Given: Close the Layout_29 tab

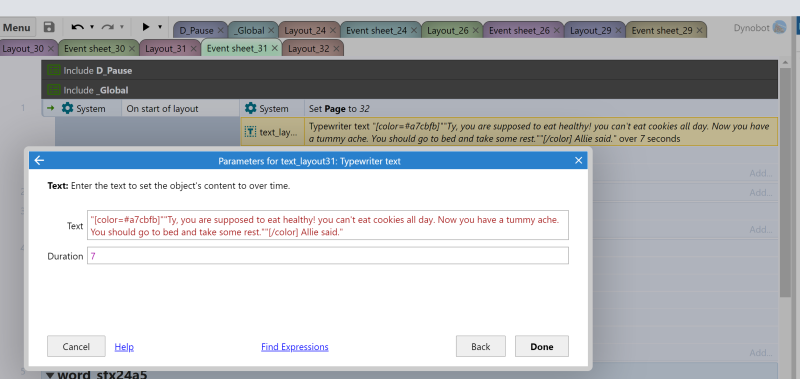Looking at the screenshot, I should pyautogui.click(x=618, y=31).
